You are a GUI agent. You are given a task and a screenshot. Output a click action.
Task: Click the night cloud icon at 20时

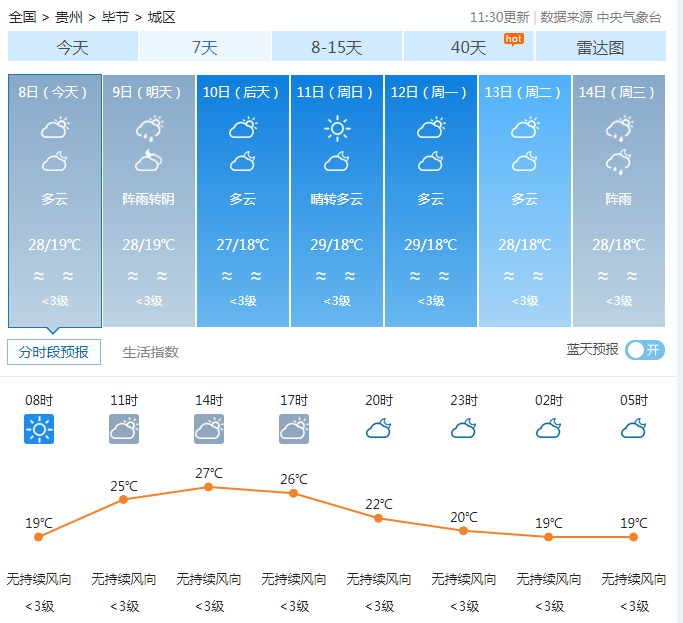tap(378, 429)
